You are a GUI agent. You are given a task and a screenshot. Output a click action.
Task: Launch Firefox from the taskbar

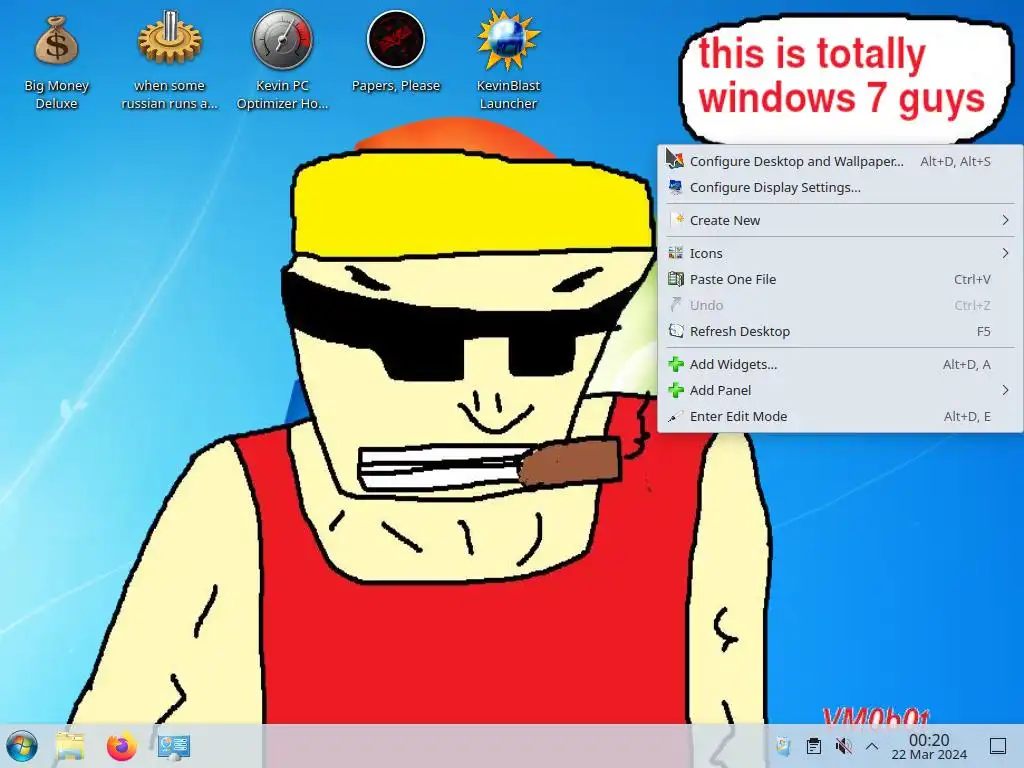(x=121, y=746)
